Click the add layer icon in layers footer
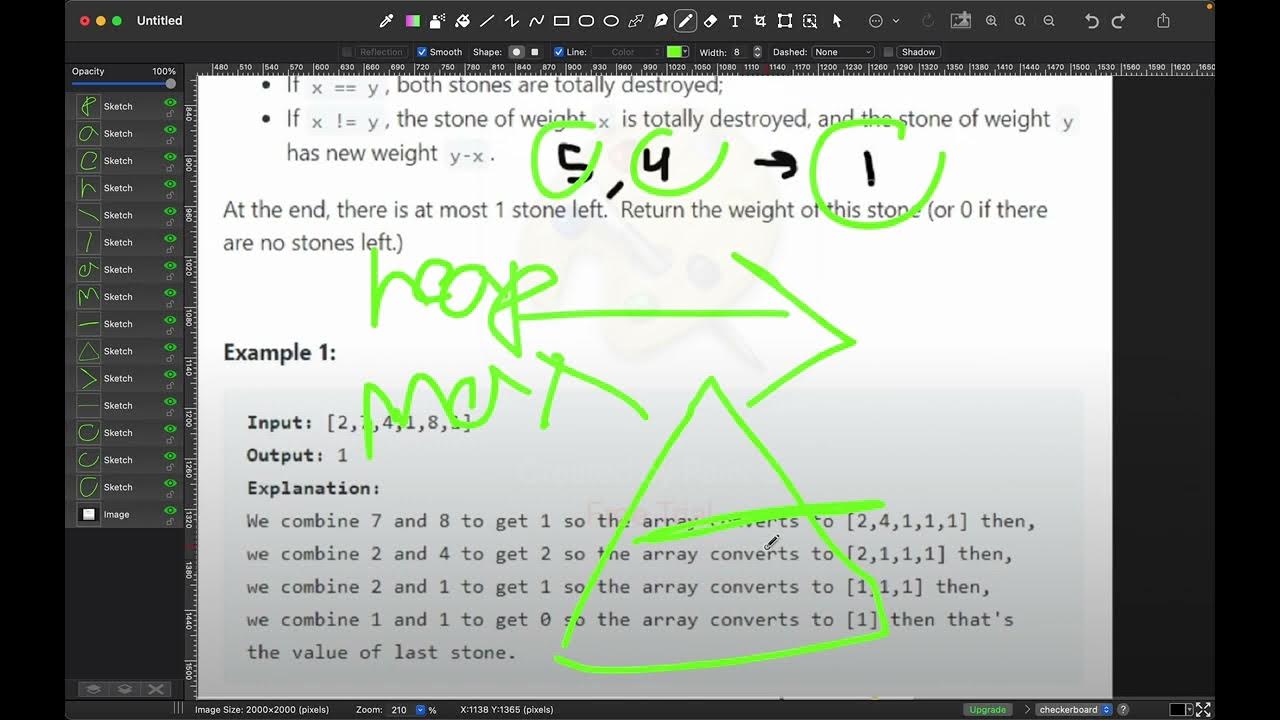The image size is (1280, 720). point(91,689)
